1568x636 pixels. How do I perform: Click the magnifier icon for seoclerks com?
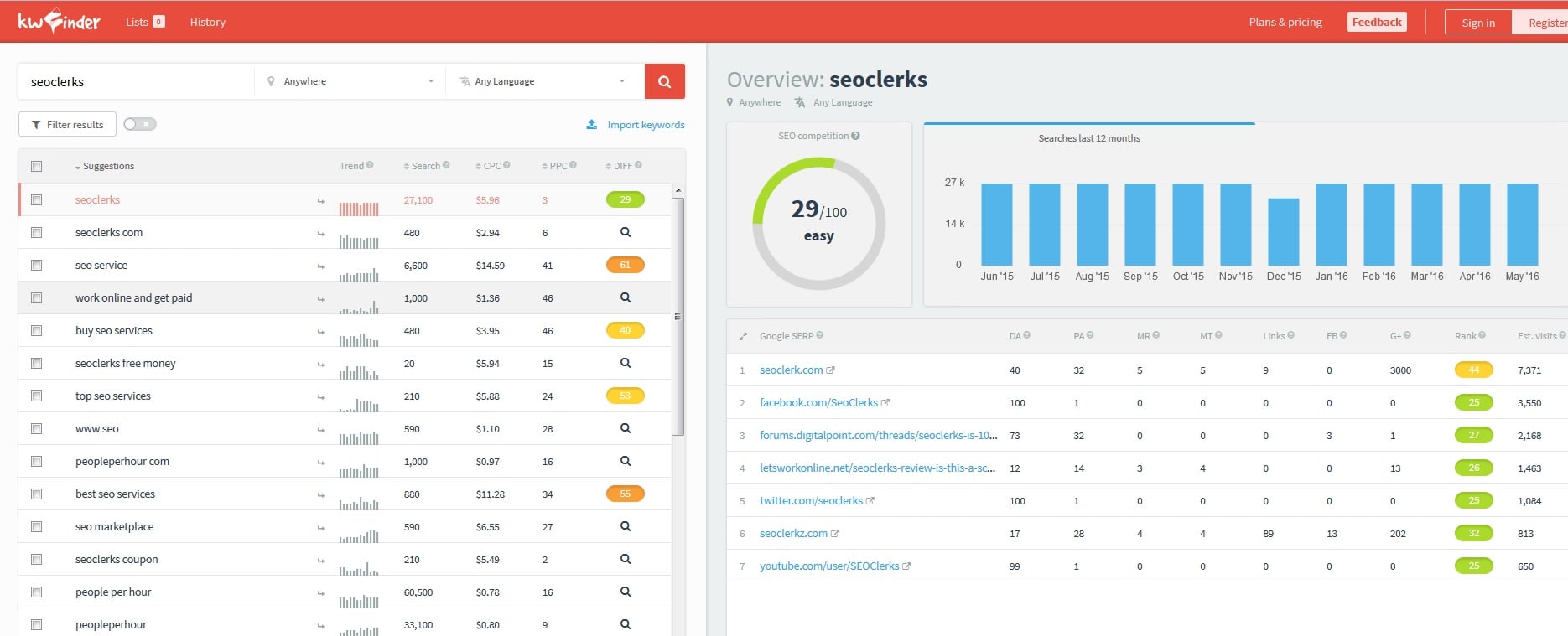pyautogui.click(x=625, y=232)
